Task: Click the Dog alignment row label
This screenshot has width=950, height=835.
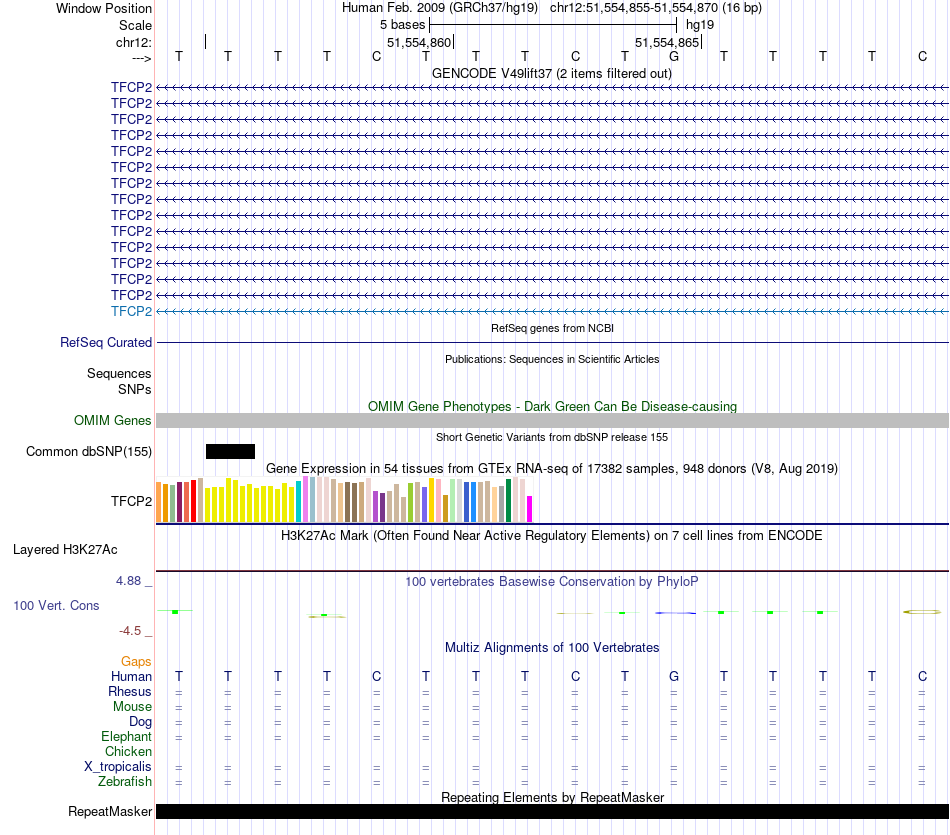Action: click(x=141, y=722)
